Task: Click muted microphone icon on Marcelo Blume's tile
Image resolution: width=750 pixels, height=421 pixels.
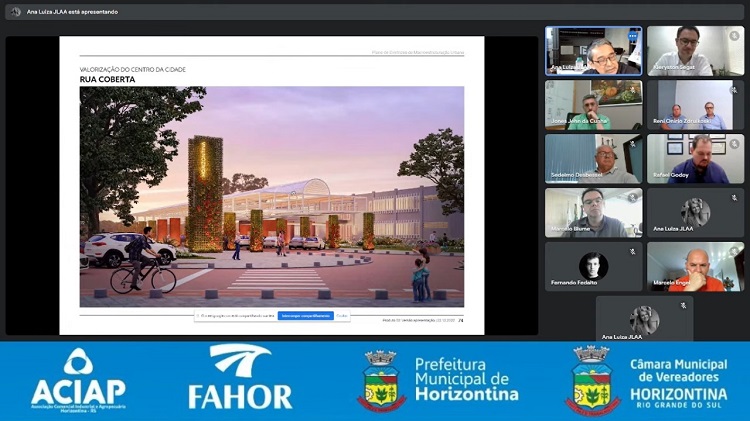Action: 633,197
